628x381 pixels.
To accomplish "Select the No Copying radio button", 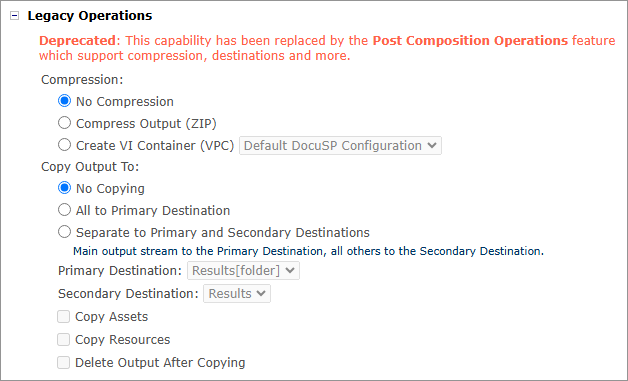I will click(x=64, y=188).
